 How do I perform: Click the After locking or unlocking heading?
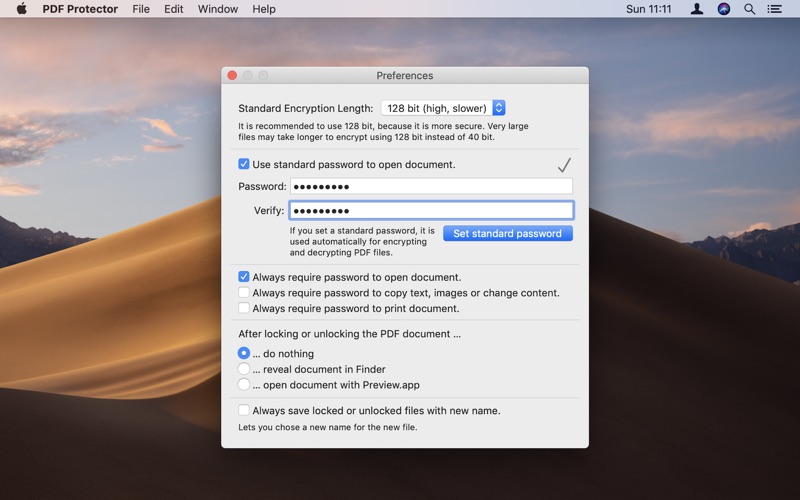click(349, 334)
